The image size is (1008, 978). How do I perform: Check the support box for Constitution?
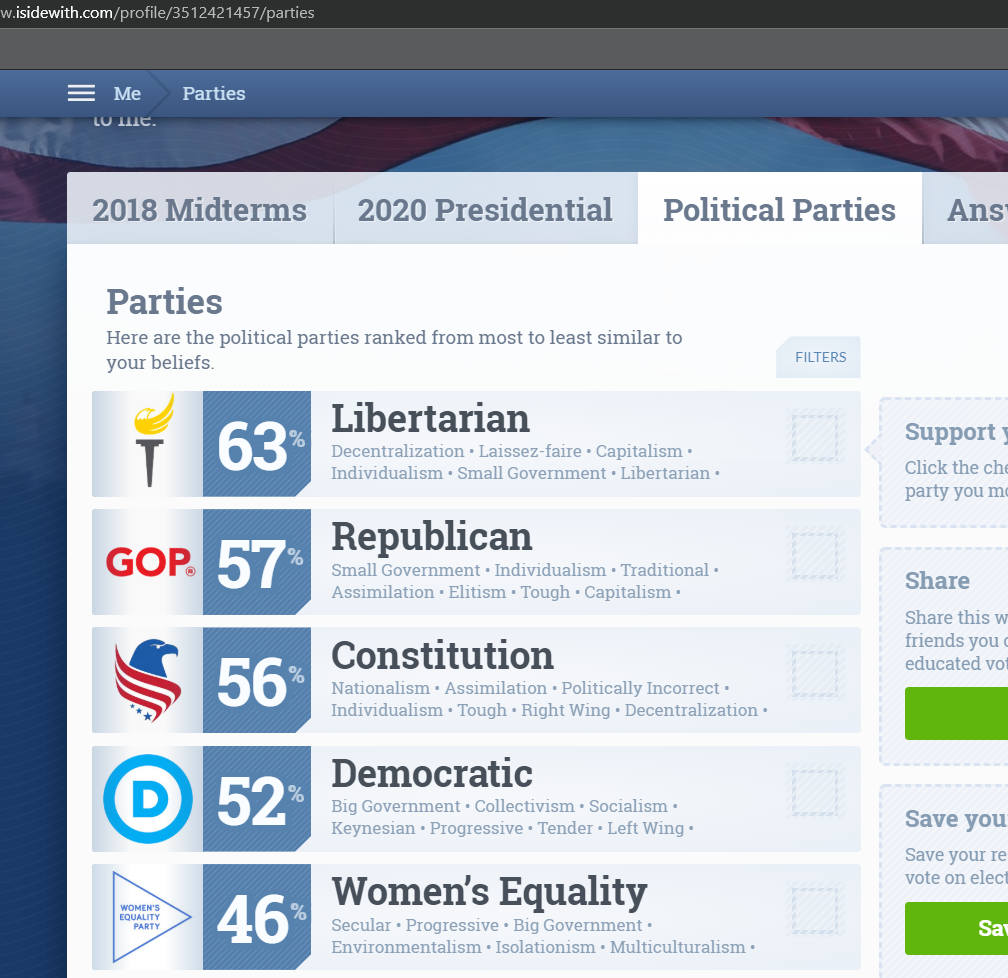pyautogui.click(x=814, y=673)
